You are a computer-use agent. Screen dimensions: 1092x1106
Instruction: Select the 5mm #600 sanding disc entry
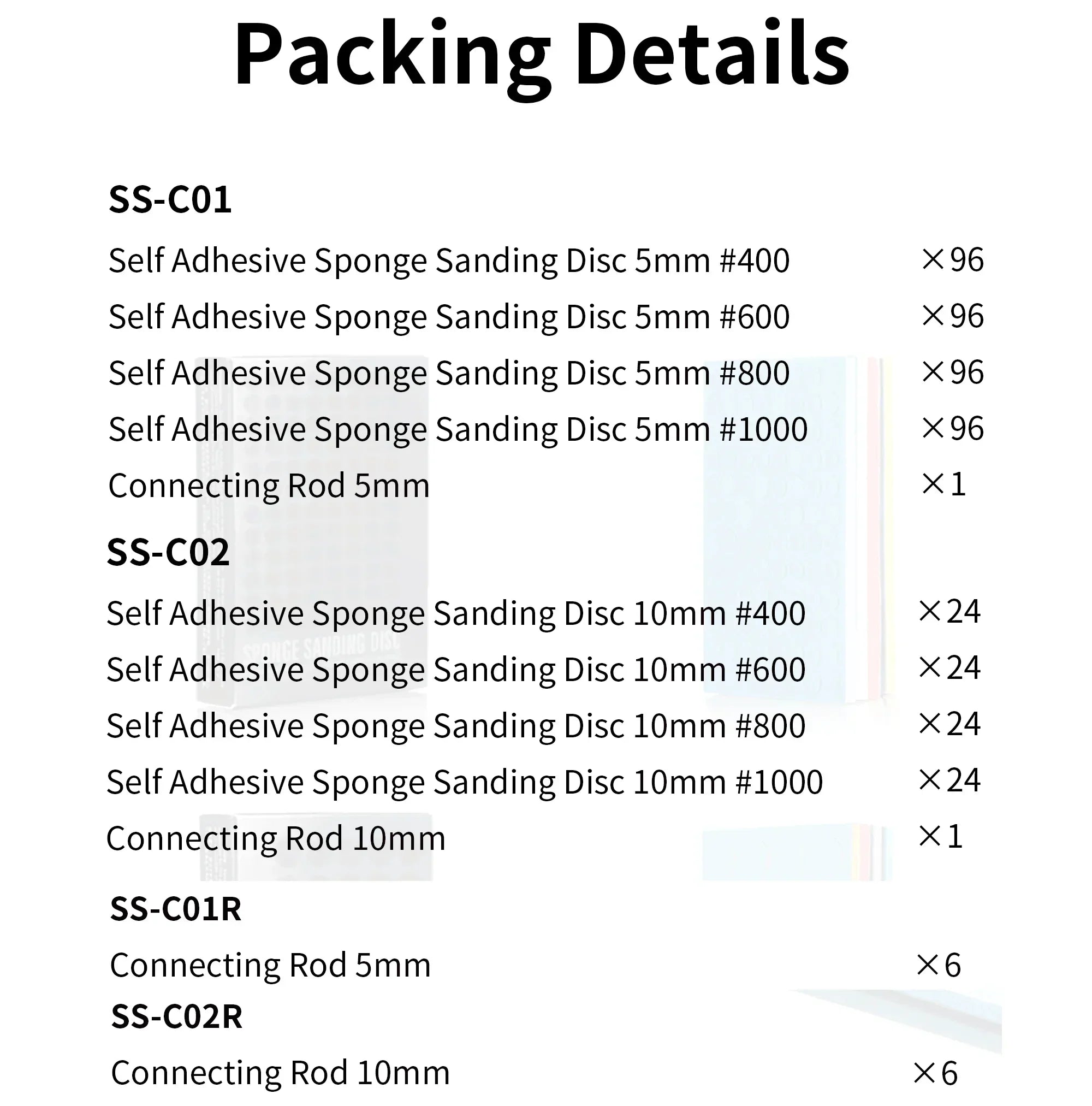point(449,317)
